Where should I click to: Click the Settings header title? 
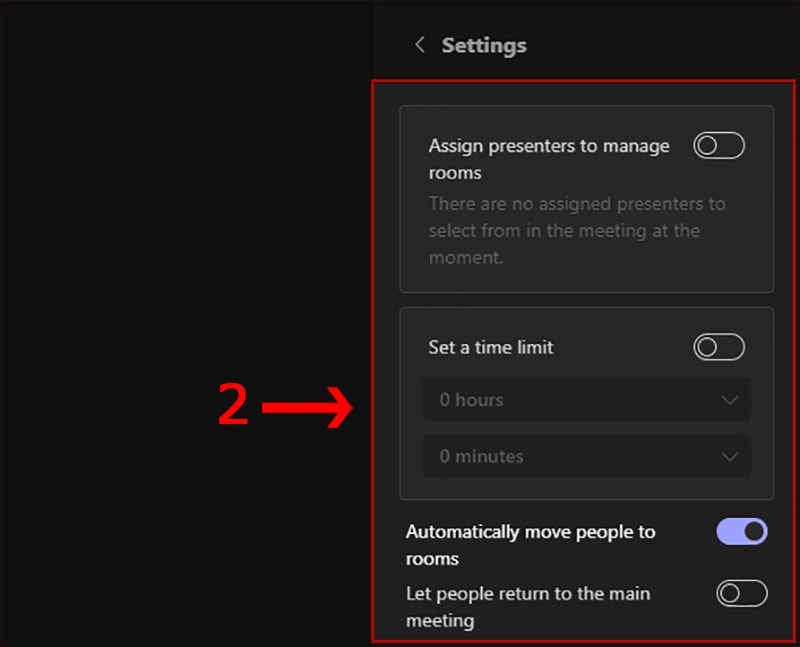(x=484, y=45)
